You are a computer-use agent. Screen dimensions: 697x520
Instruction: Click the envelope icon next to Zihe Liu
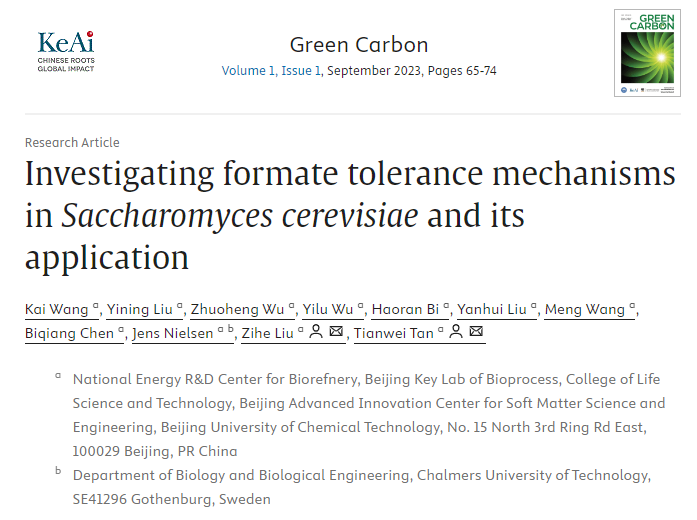click(x=336, y=331)
